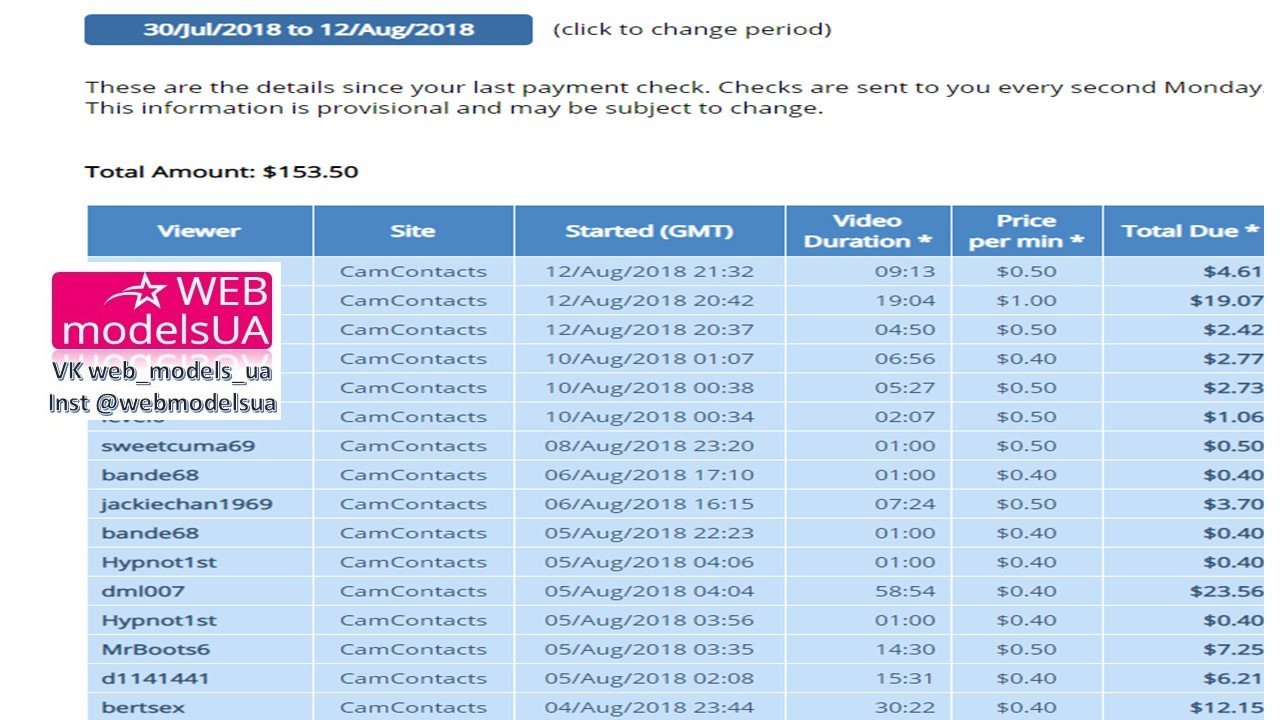1280x720 pixels.
Task: Click the Video Duration column header
Action: (867, 231)
